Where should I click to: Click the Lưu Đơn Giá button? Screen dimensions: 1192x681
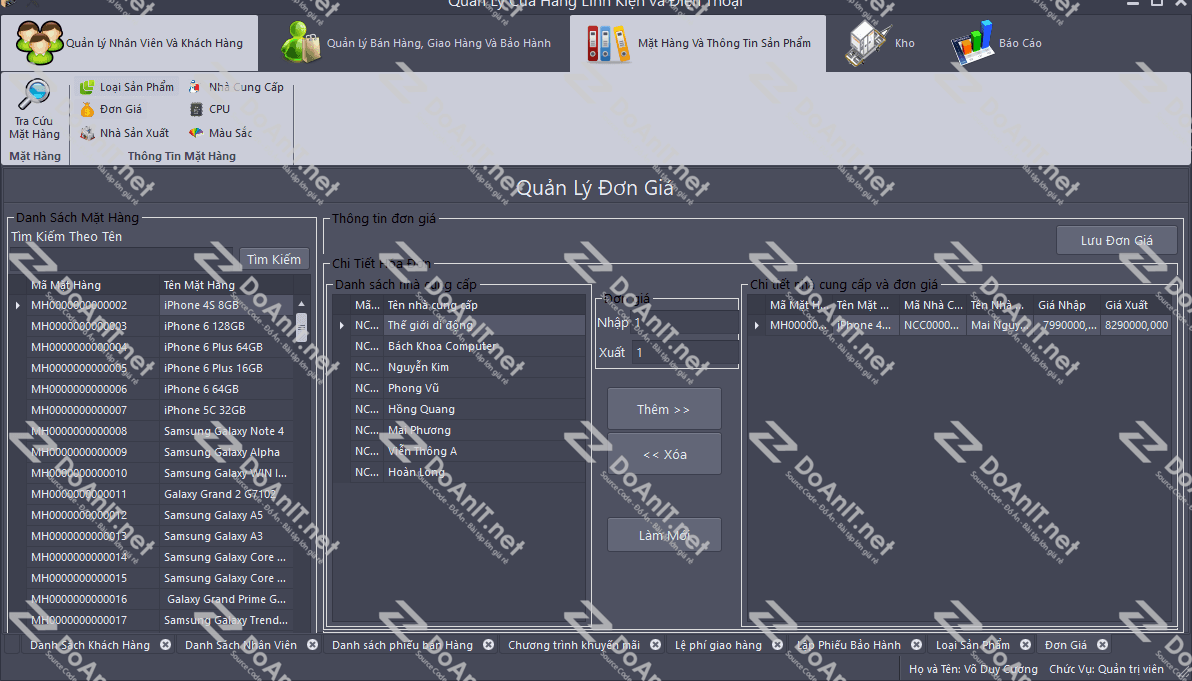click(1116, 240)
